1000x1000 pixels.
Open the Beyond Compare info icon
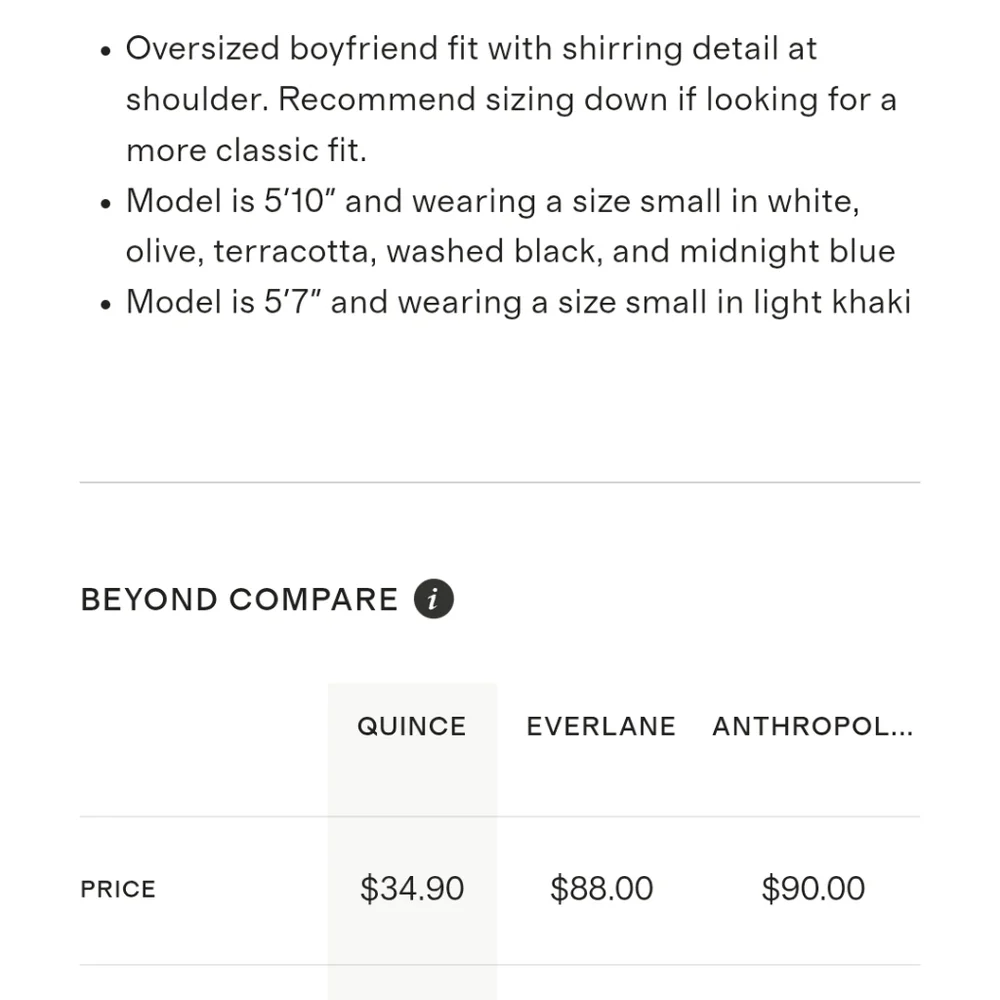434,599
